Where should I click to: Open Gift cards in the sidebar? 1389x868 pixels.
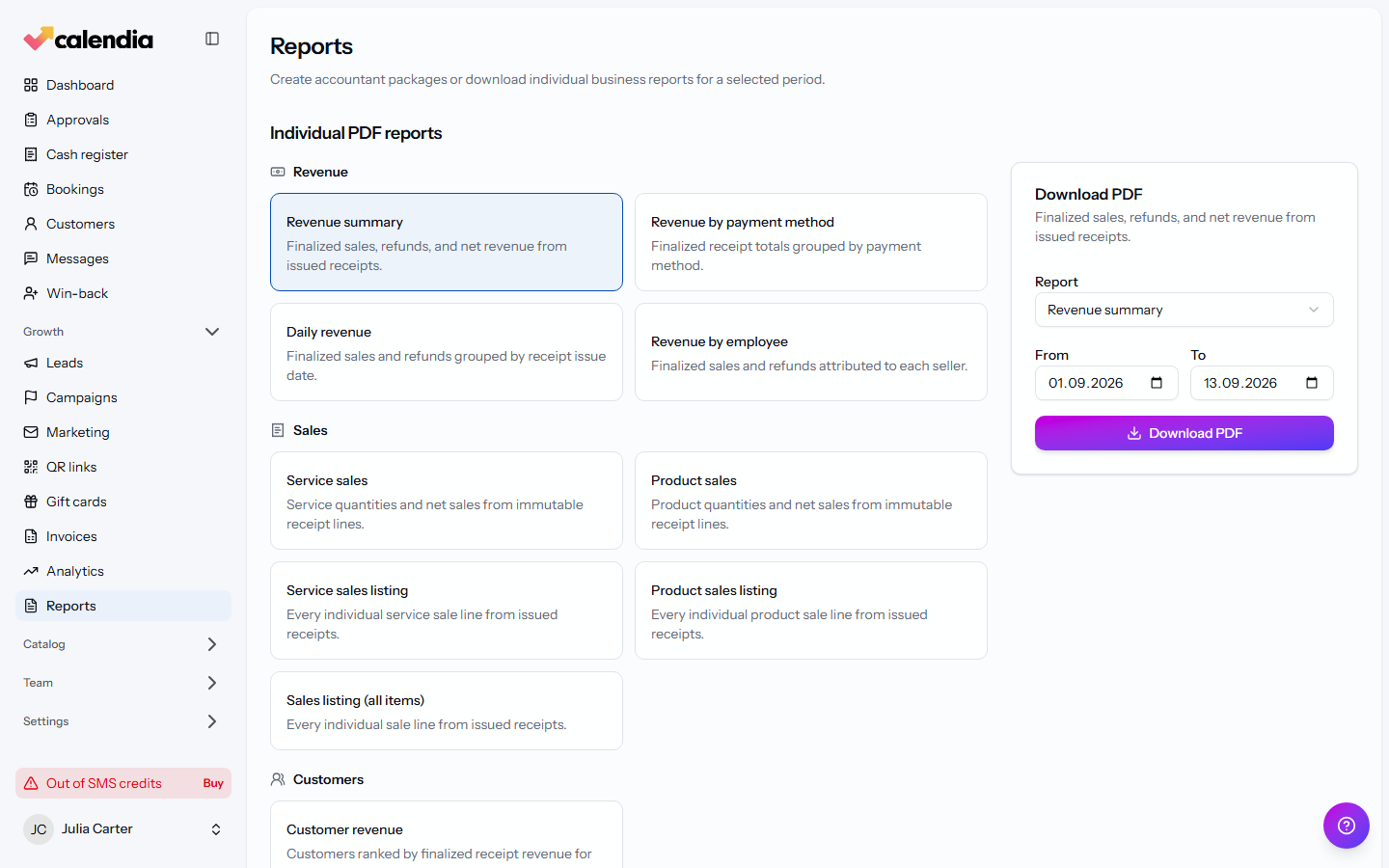tap(123, 502)
